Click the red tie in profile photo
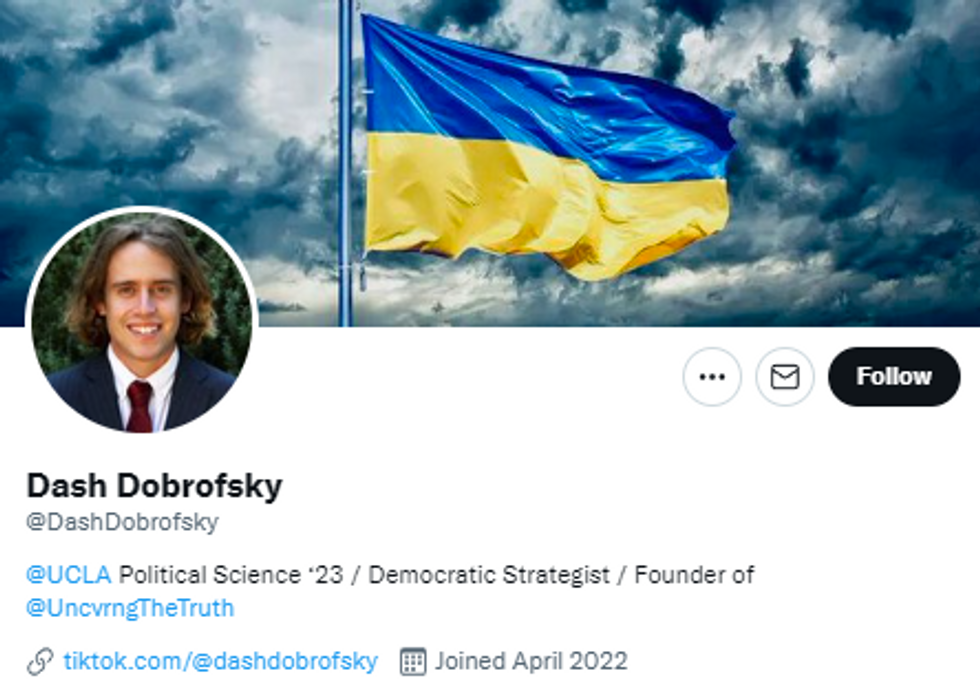 click(x=139, y=406)
